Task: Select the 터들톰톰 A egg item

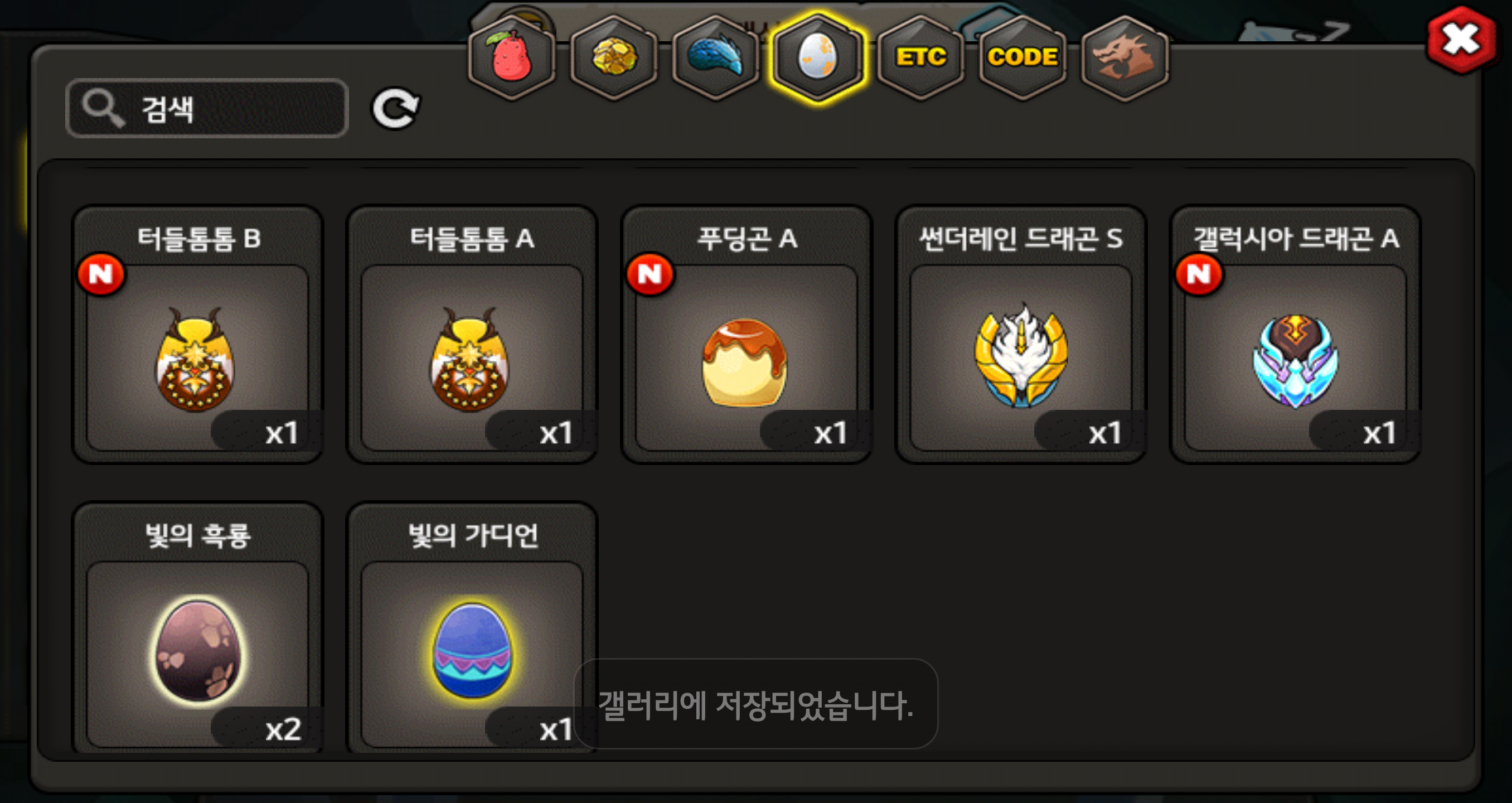Action: (x=472, y=334)
